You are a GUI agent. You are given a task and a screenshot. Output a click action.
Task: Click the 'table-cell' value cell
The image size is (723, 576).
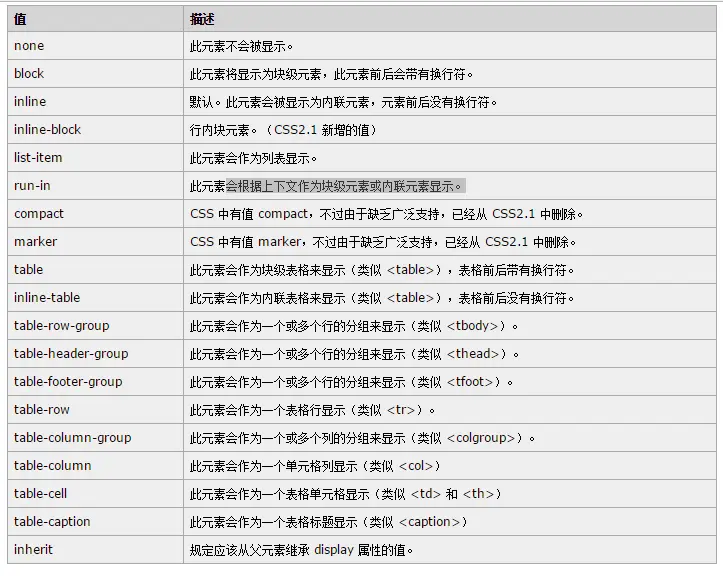pyautogui.click(x=95, y=493)
